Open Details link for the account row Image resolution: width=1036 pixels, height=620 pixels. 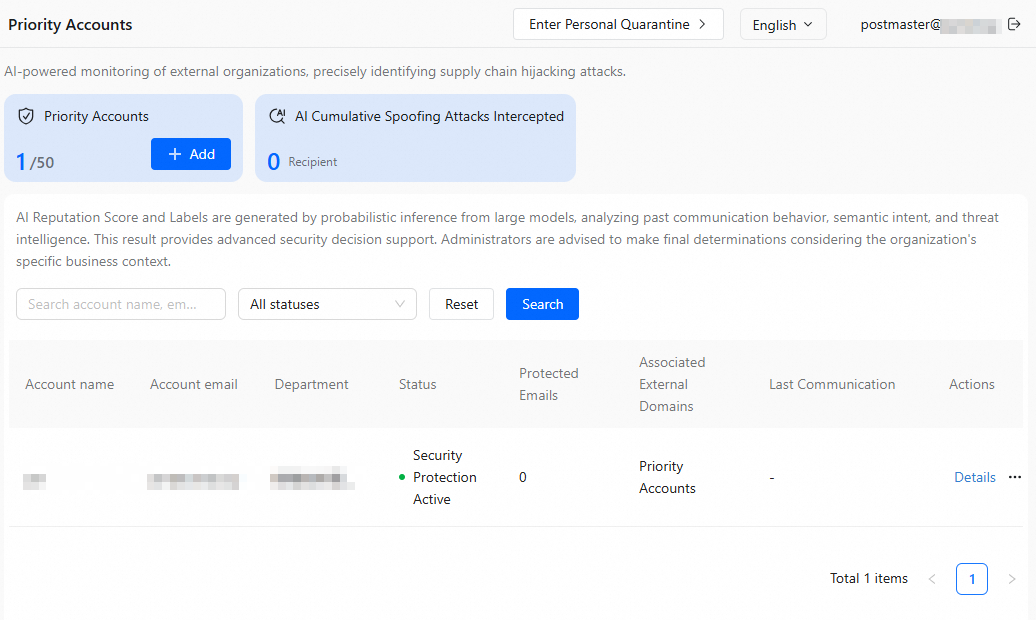pyautogui.click(x=975, y=477)
